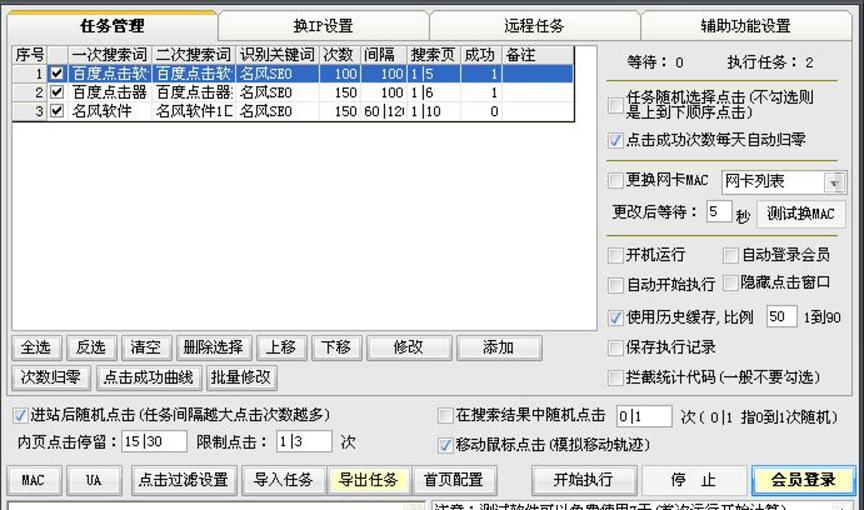
Task: Switch to the 任务管理 tab
Action: [112, 25]
